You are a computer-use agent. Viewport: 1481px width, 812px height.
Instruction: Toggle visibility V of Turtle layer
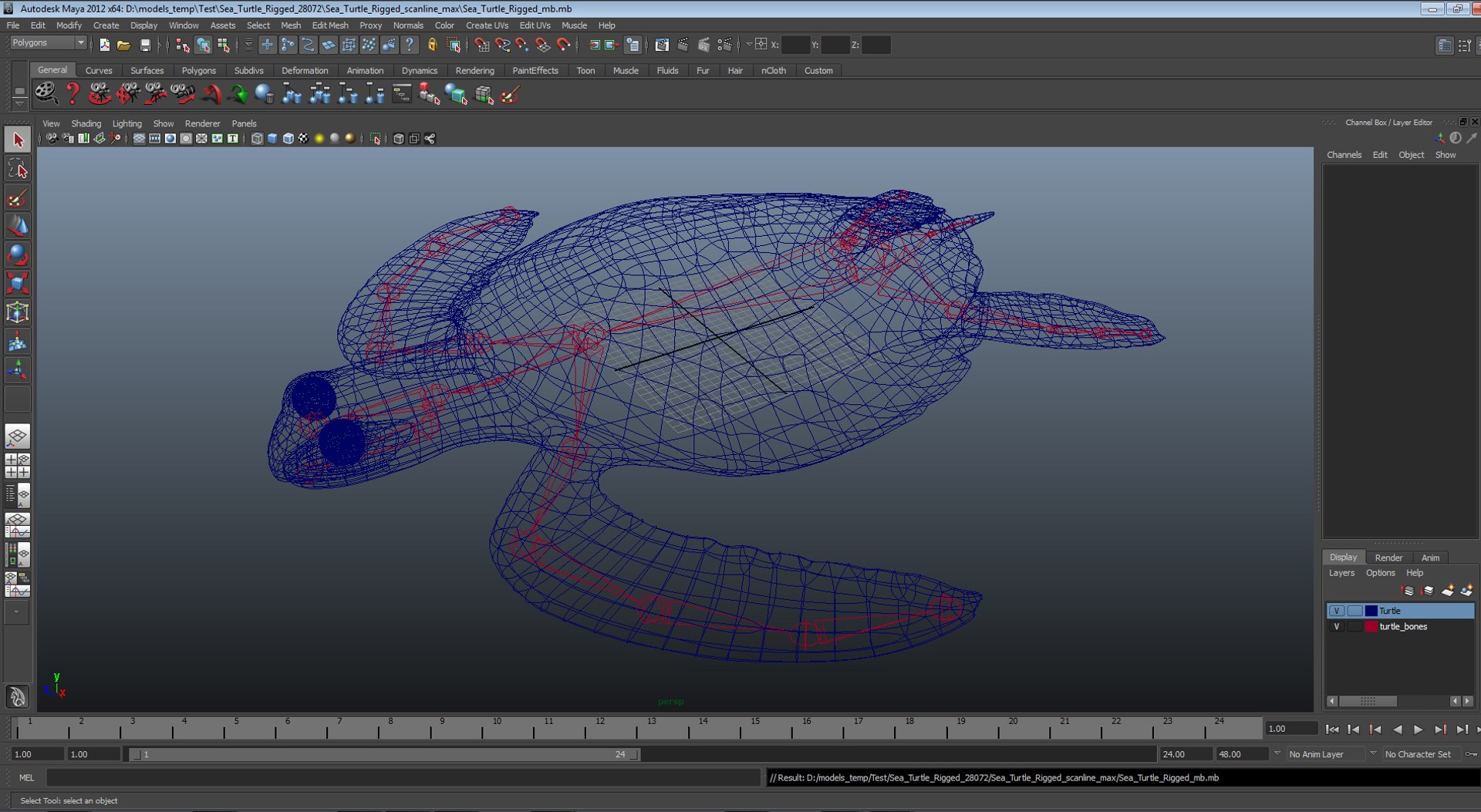click(x=1336, y=611)
